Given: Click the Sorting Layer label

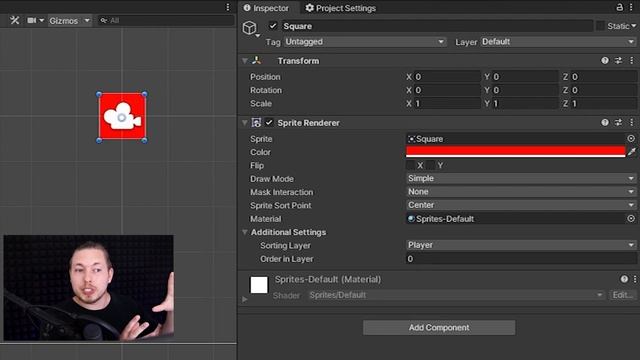Looking at the screenshot, I should [285, 245].
